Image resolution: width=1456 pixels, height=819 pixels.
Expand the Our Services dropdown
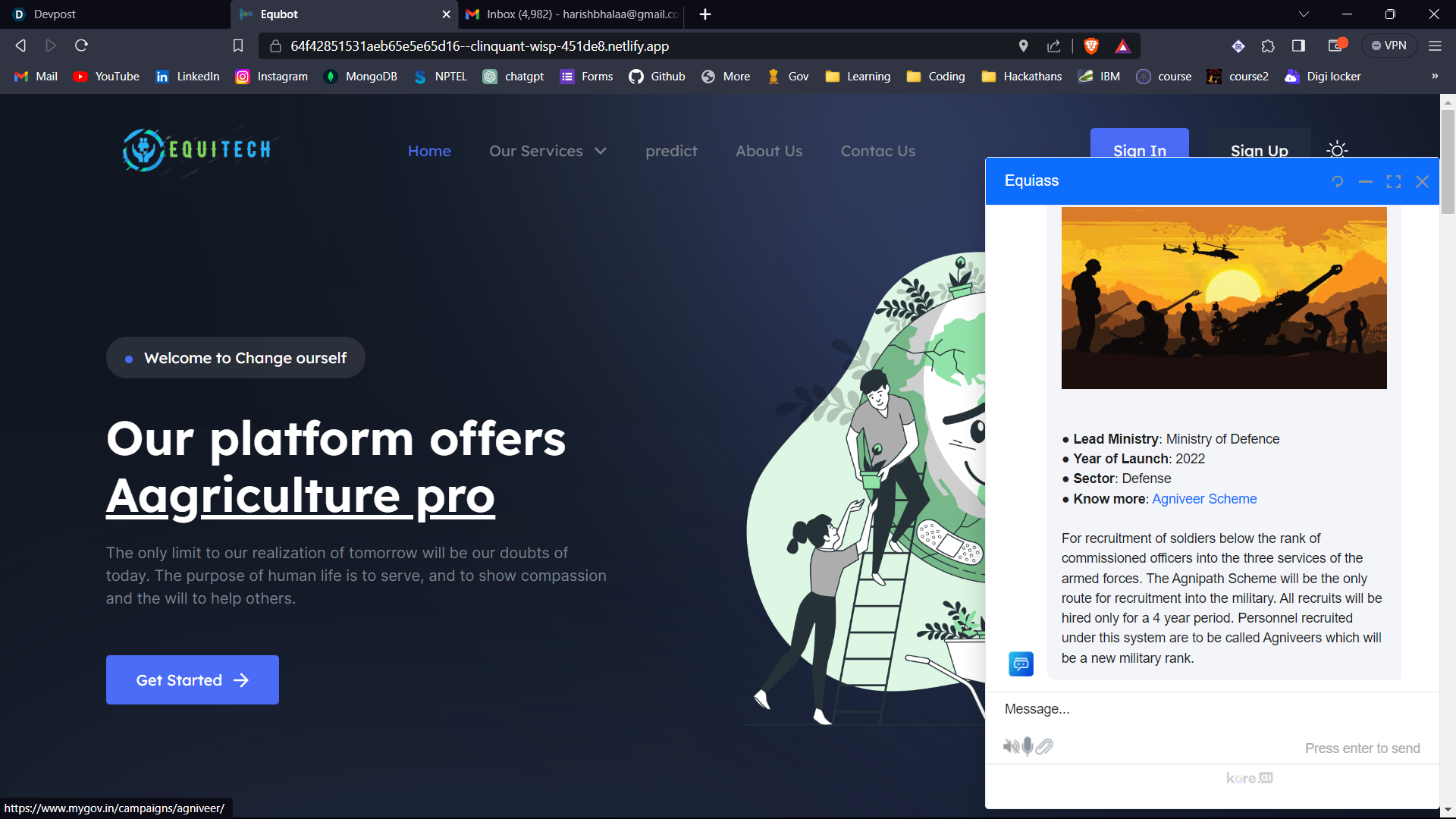click(x=548, y=151)
